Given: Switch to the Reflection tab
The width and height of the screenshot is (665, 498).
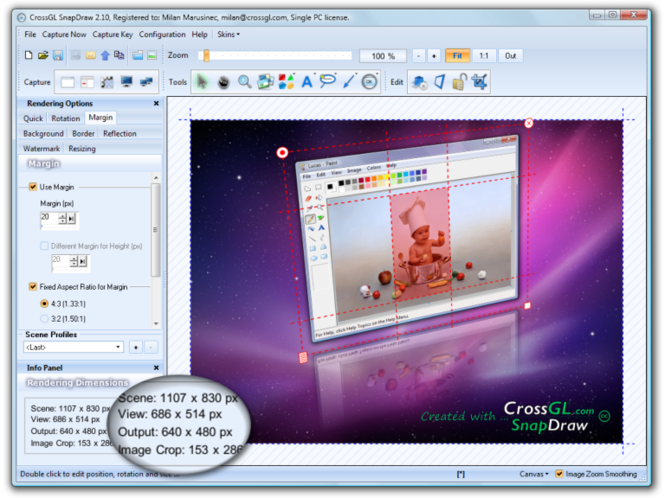Looking at the screenshot, I should [120, 134].
